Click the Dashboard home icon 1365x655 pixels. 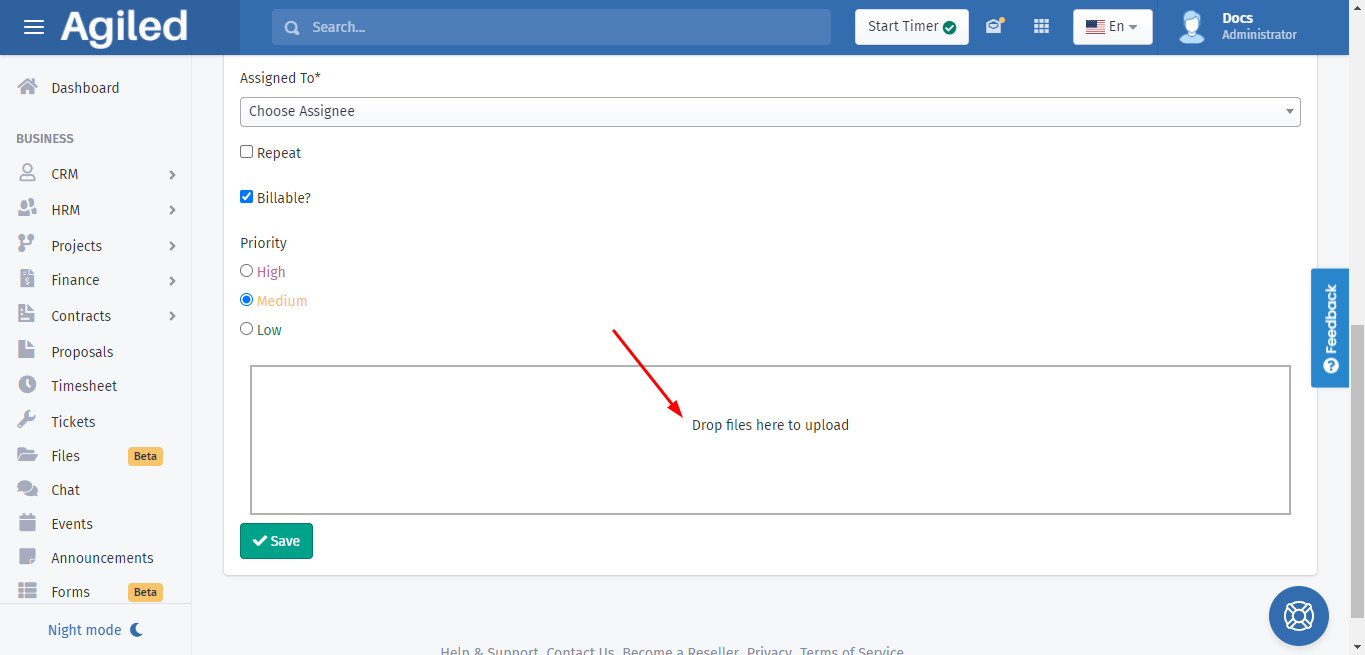[27, 88]
